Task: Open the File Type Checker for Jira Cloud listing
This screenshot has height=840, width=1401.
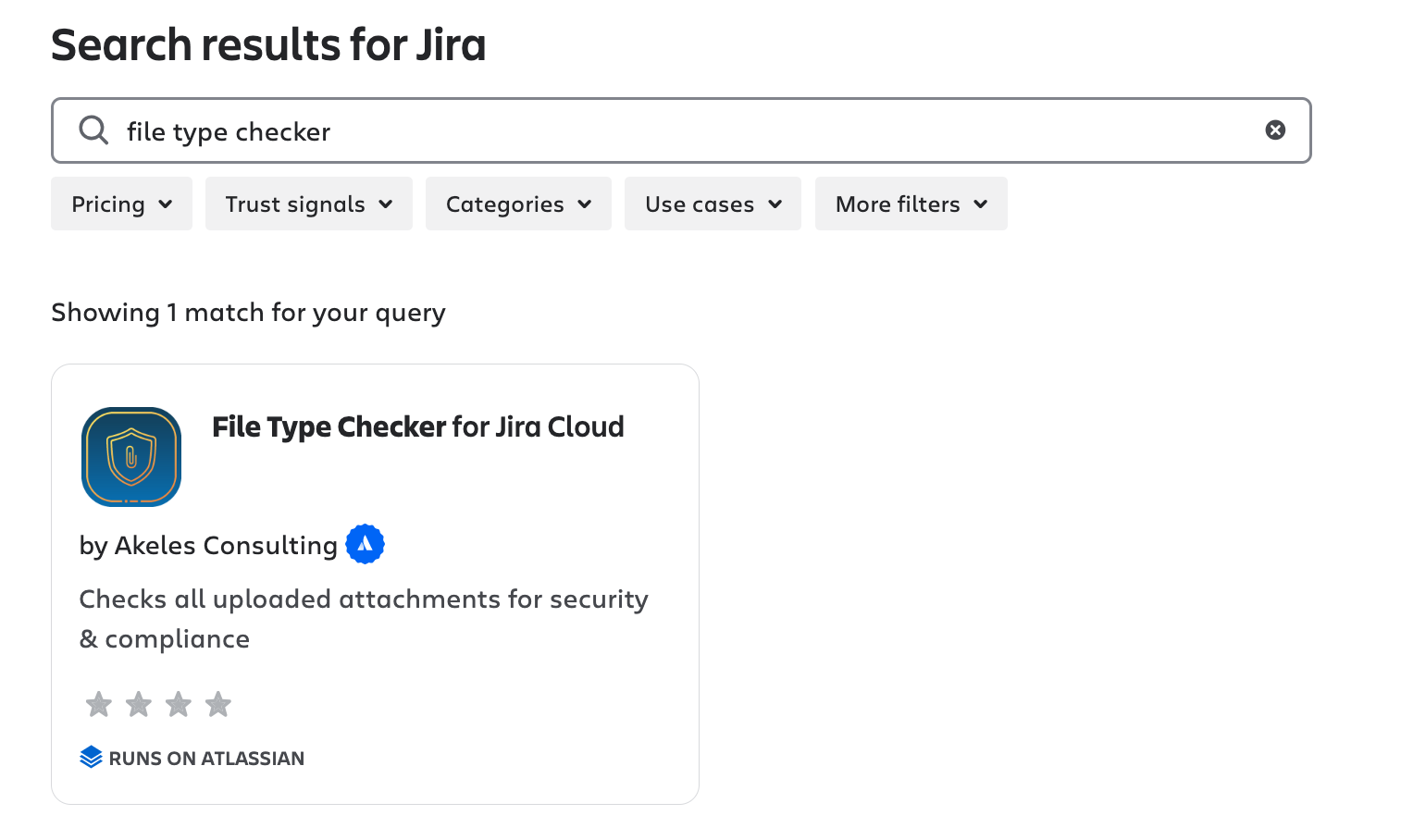Action: pyautogui.click(x=418, y=426)
